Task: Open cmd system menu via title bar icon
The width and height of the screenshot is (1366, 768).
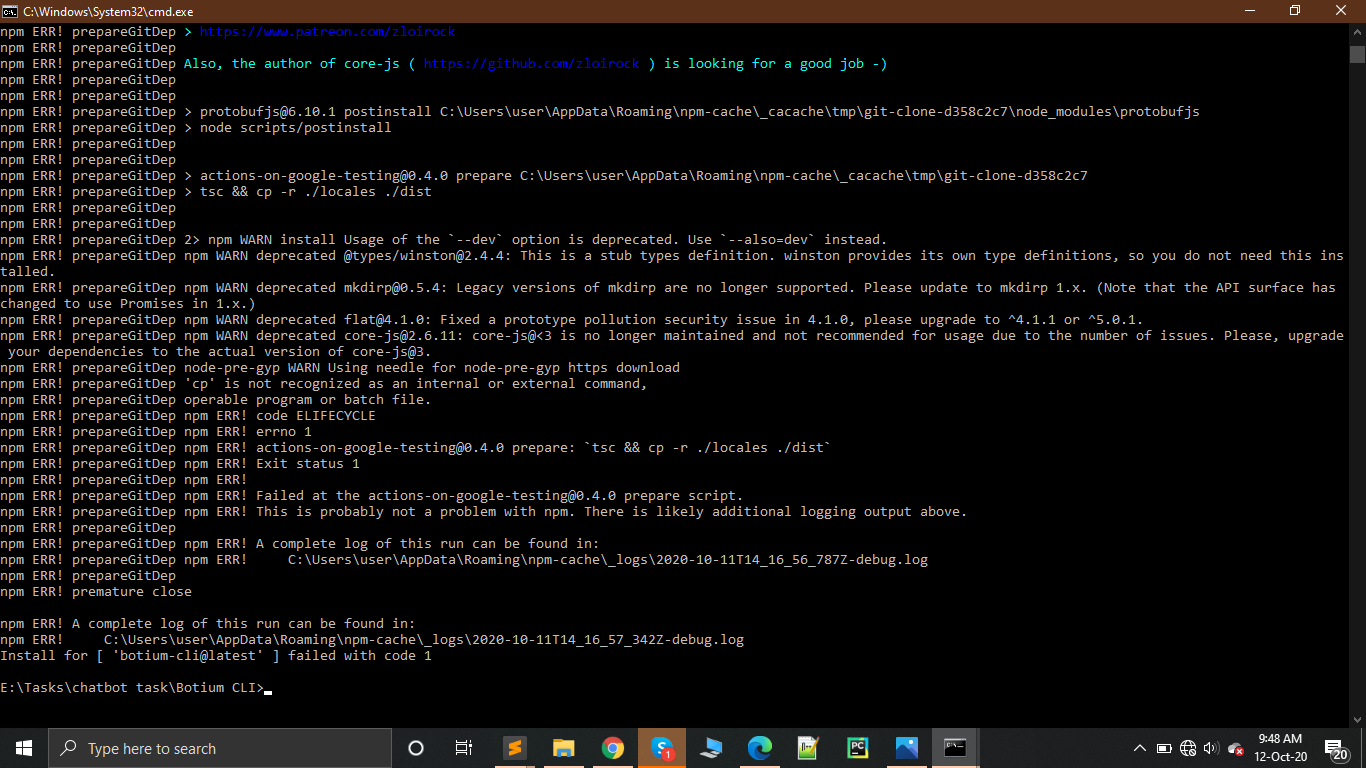Action: 10,11
